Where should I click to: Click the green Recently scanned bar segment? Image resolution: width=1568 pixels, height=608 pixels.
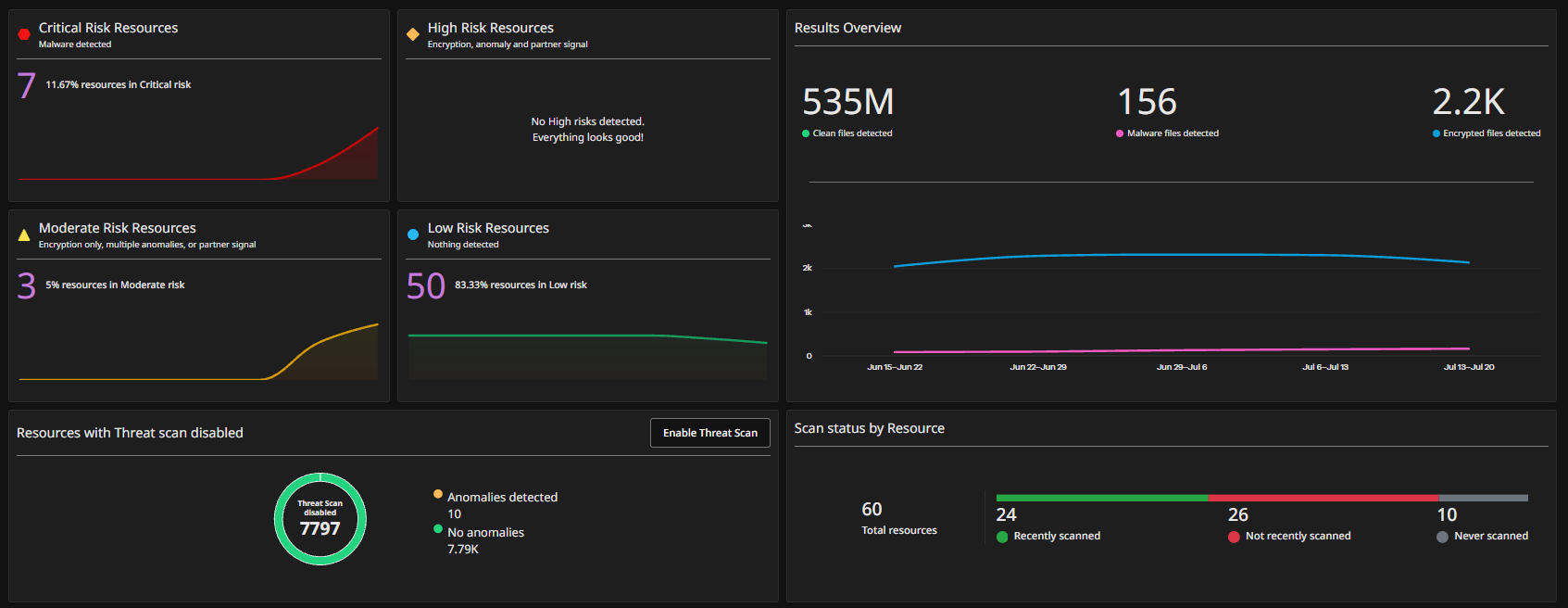tap(1102, 498)
